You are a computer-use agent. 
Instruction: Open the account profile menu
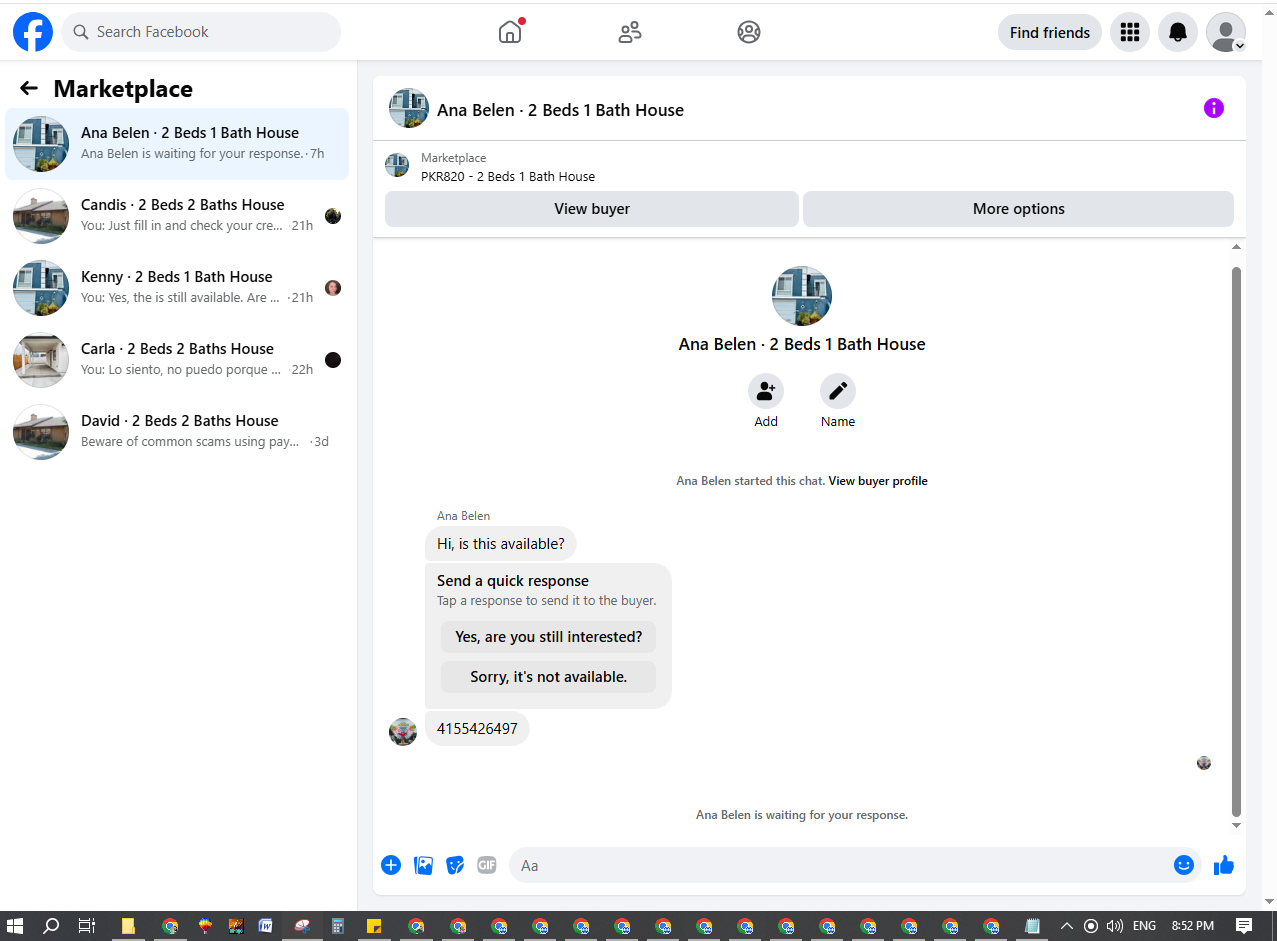point(1226,32)
